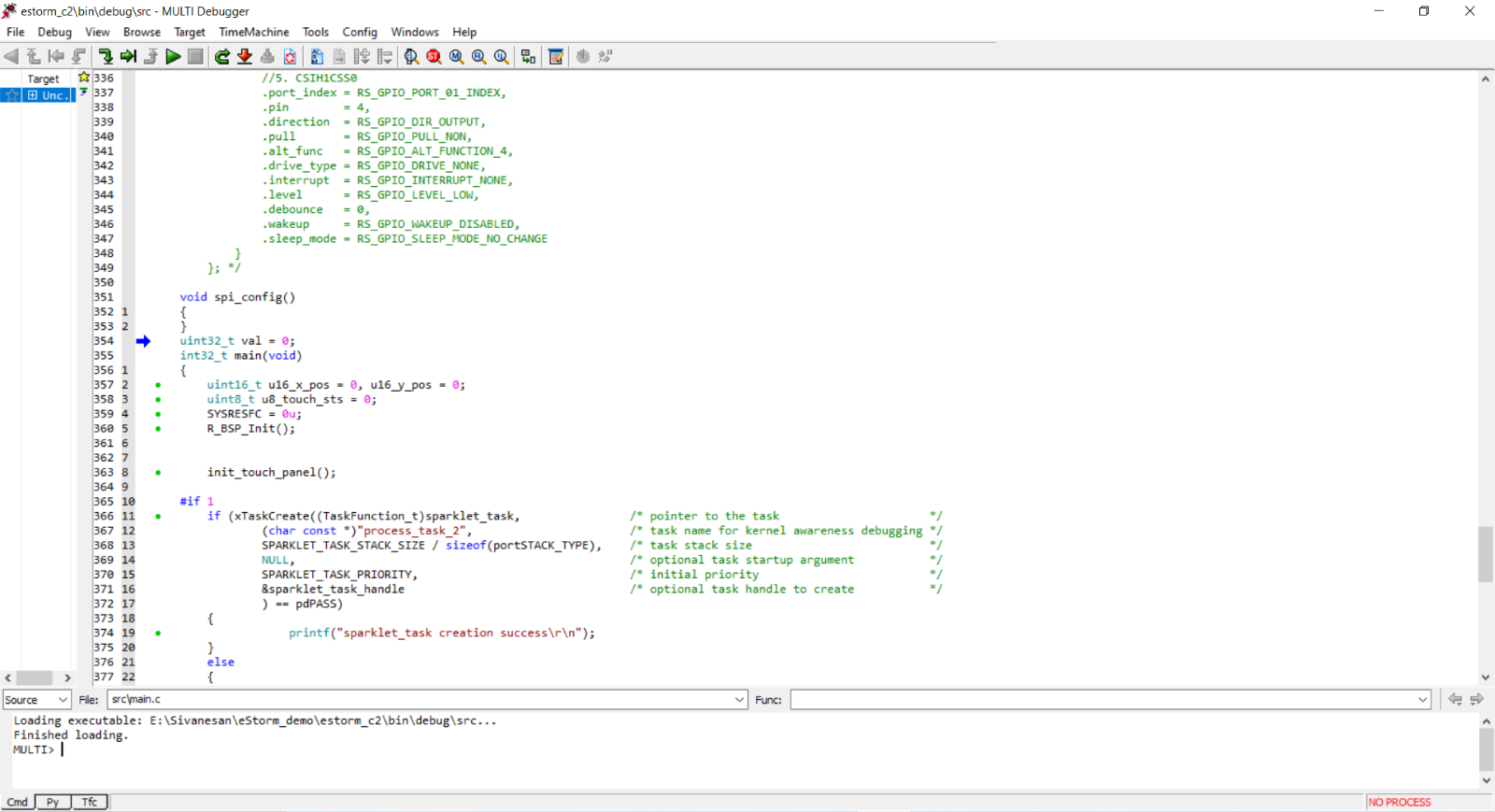Click the Next step-over toolbar icon
The height and width of the screenshot is (812, 1495).
click(x=128, y=56)
